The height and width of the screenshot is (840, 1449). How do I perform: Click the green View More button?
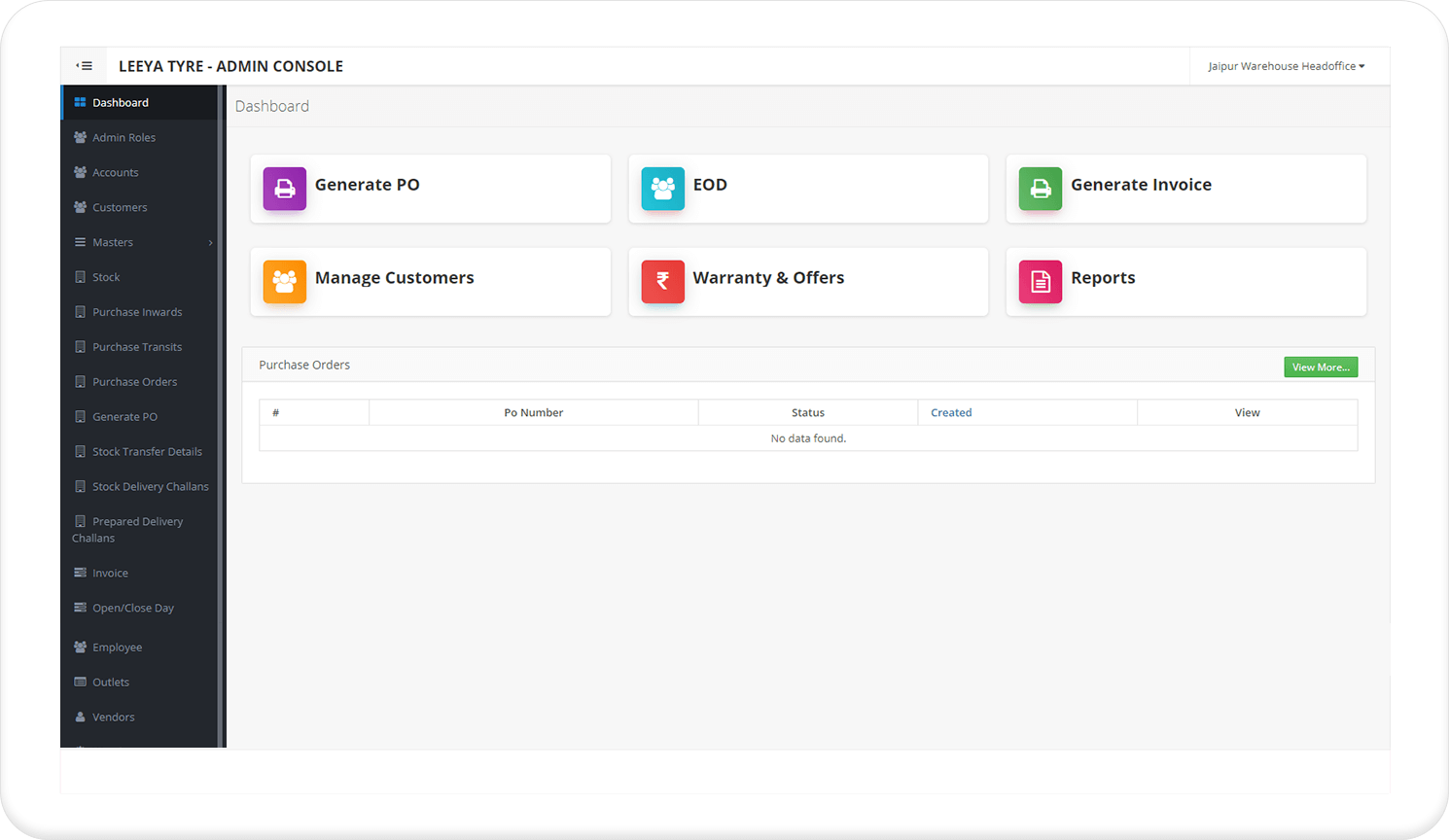click(1321, 367)
